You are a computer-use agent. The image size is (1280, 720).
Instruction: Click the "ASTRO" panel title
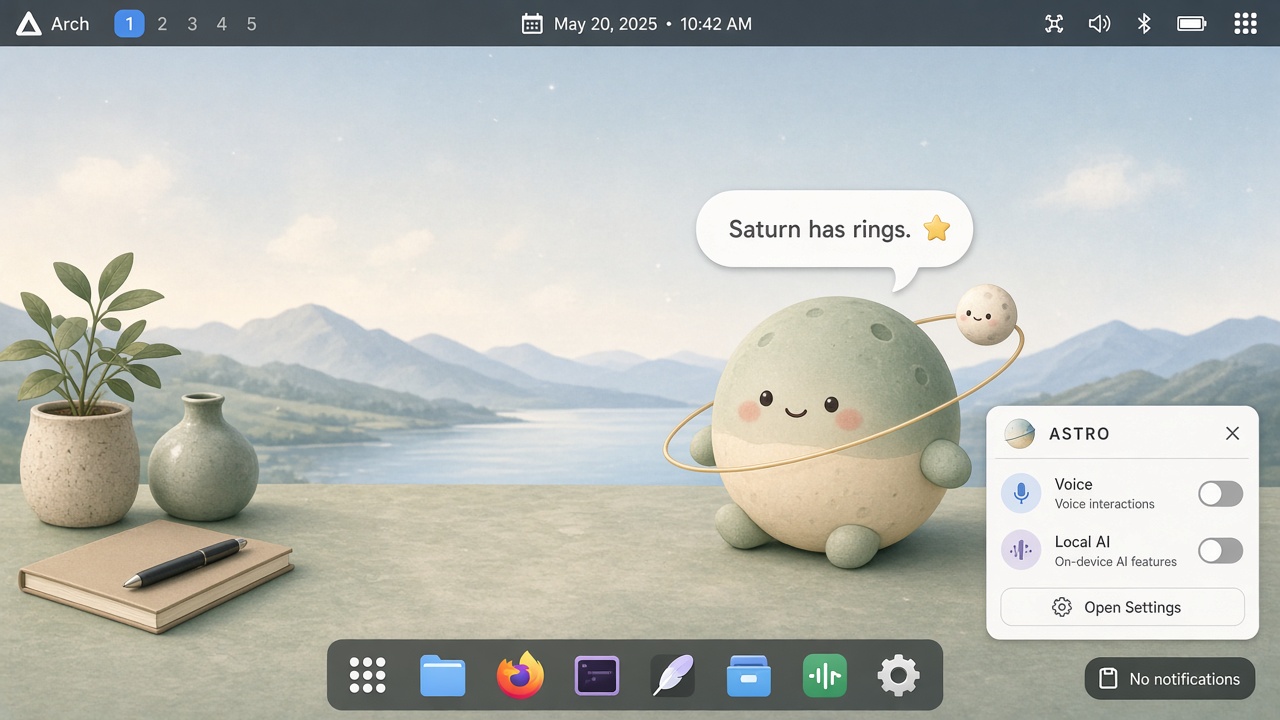(1079, 434)
